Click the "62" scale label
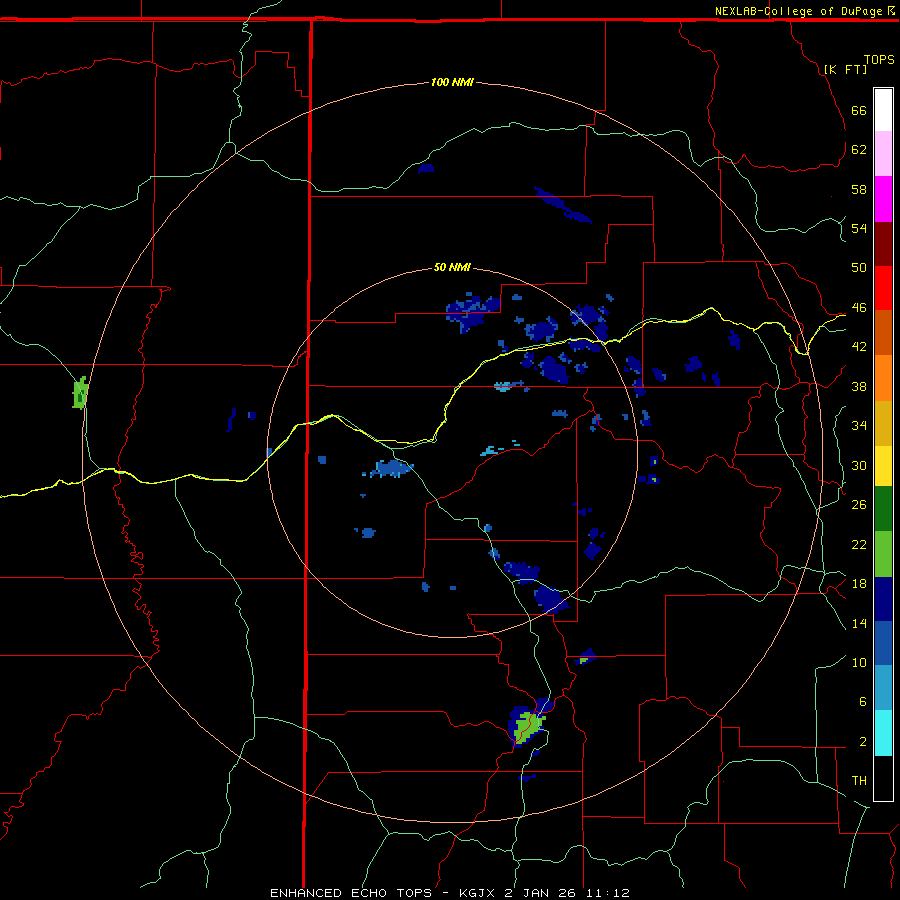 coord(859,149)
